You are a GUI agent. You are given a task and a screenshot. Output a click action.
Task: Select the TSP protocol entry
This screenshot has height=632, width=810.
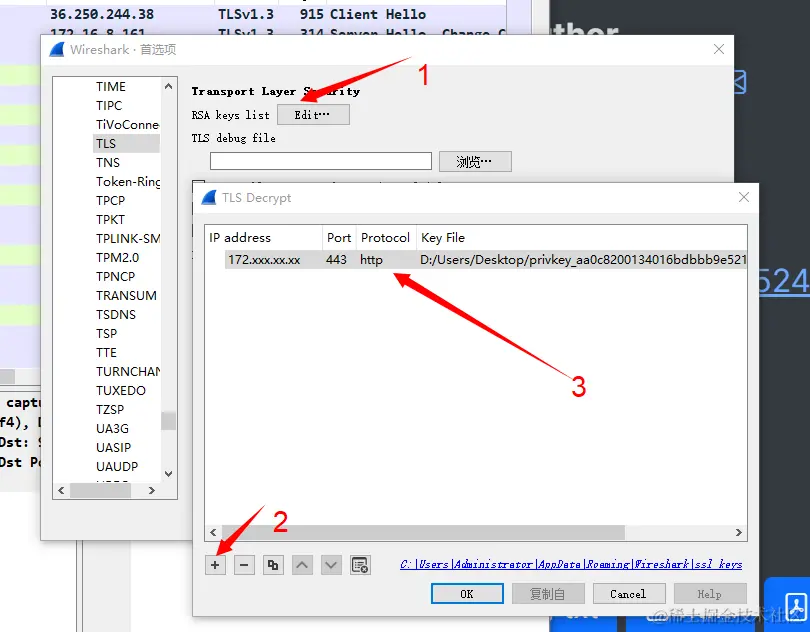click(106, 334)
